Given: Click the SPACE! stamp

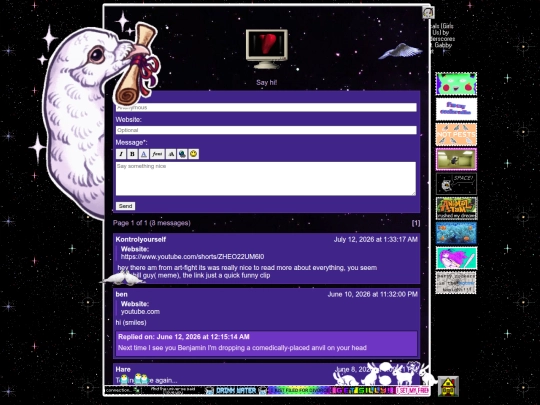Looking at the screenshot, I should (456, 184).
